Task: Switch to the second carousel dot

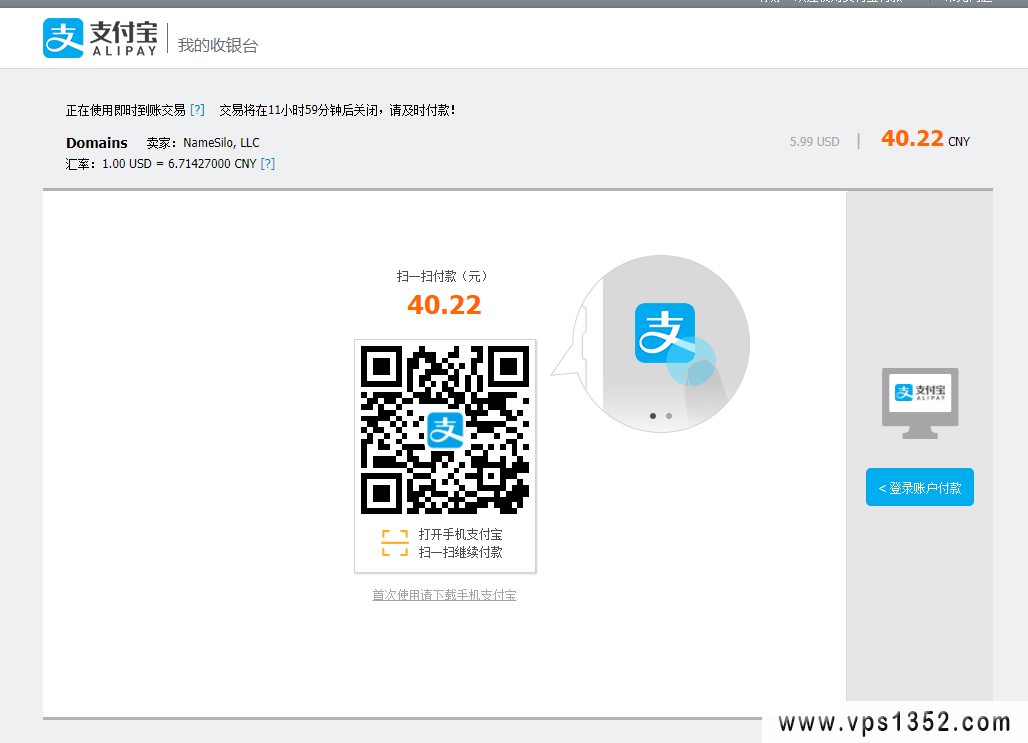Action: (x=669, y=415)
